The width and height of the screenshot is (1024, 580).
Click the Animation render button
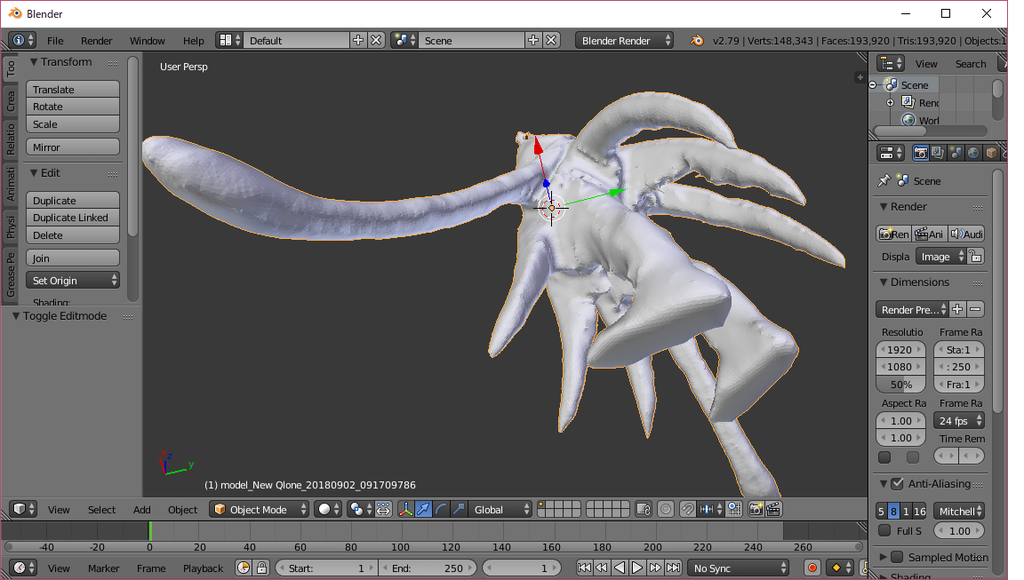(930, 234)
